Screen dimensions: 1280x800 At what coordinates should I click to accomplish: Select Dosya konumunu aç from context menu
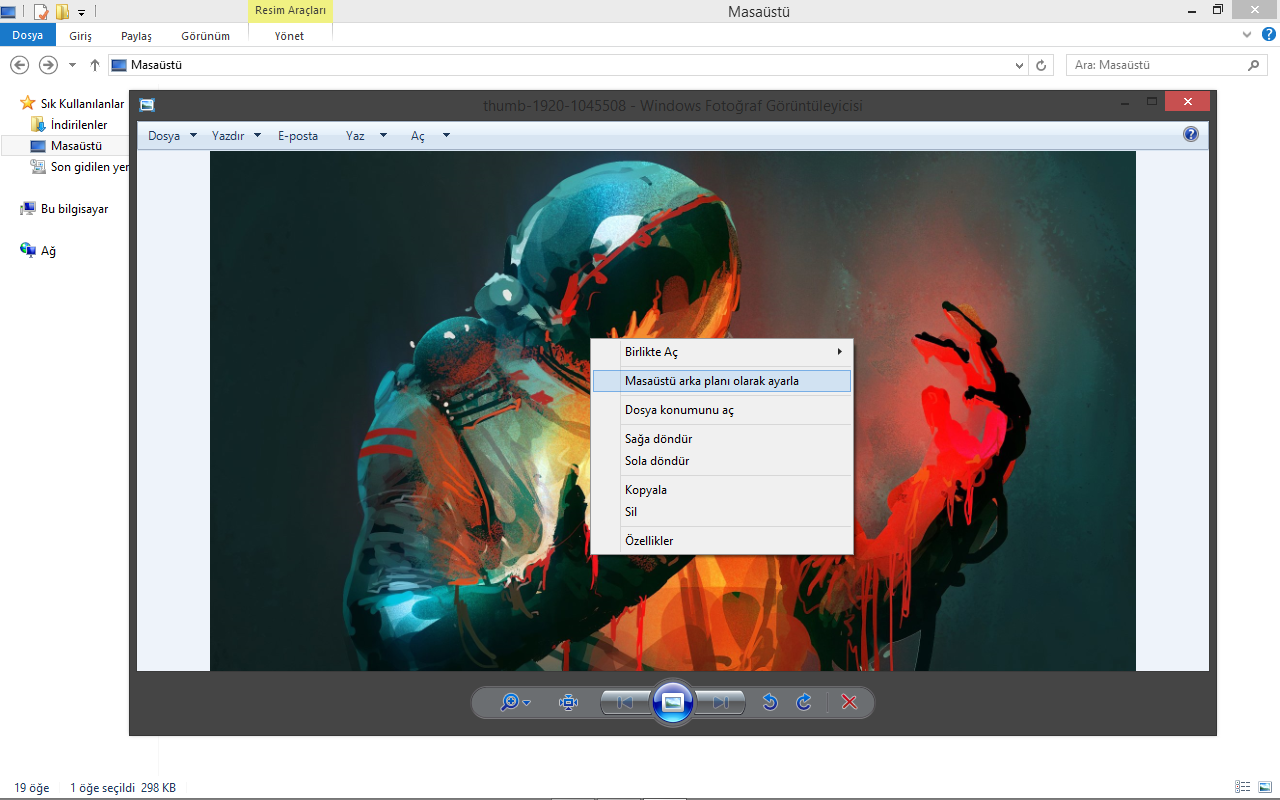(721, 410)
